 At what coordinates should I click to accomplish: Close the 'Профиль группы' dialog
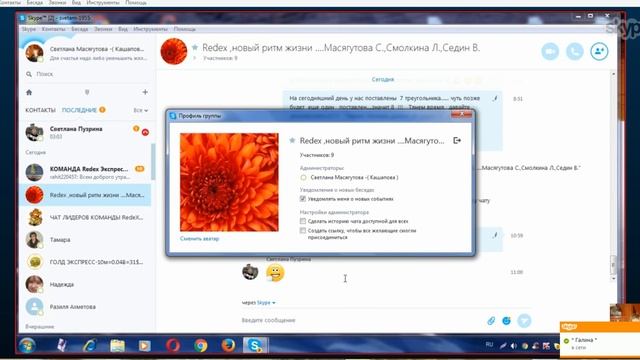[462, 115]
